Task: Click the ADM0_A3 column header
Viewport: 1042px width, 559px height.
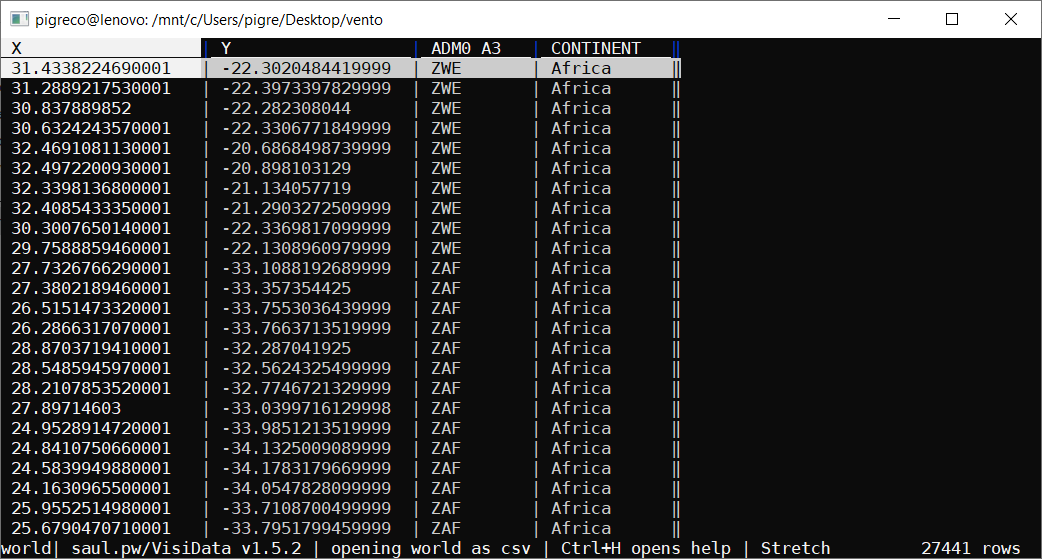Action: 465,48
